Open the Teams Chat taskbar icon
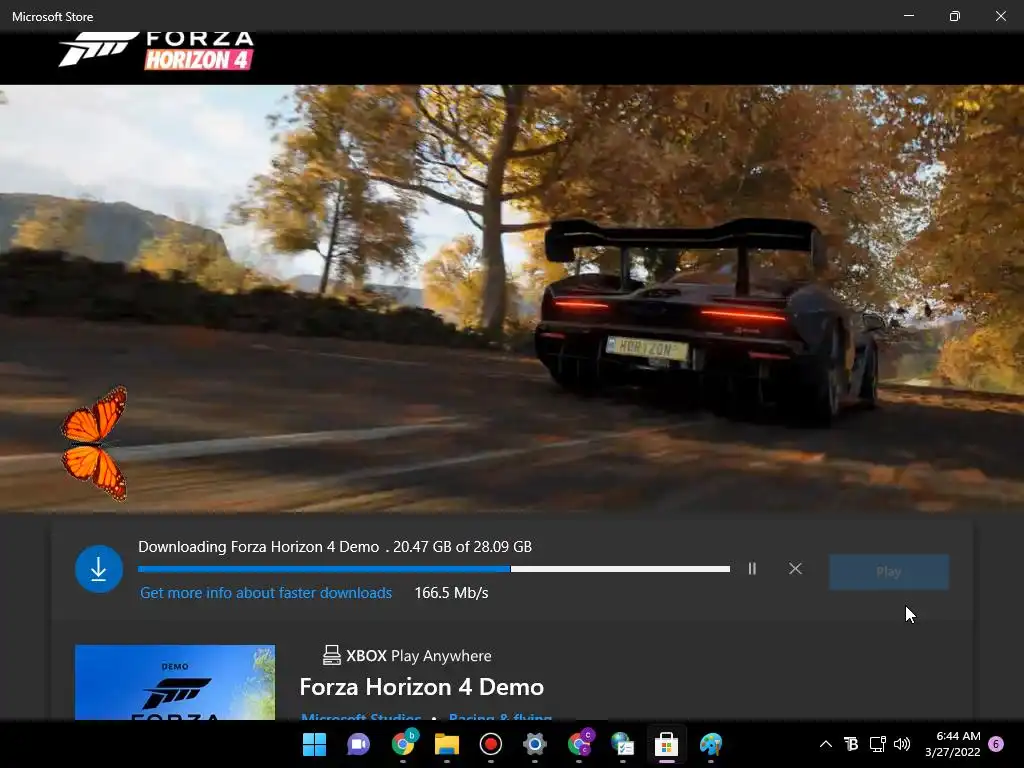This screenshot has height=768, width=1024. click(358, 744)
